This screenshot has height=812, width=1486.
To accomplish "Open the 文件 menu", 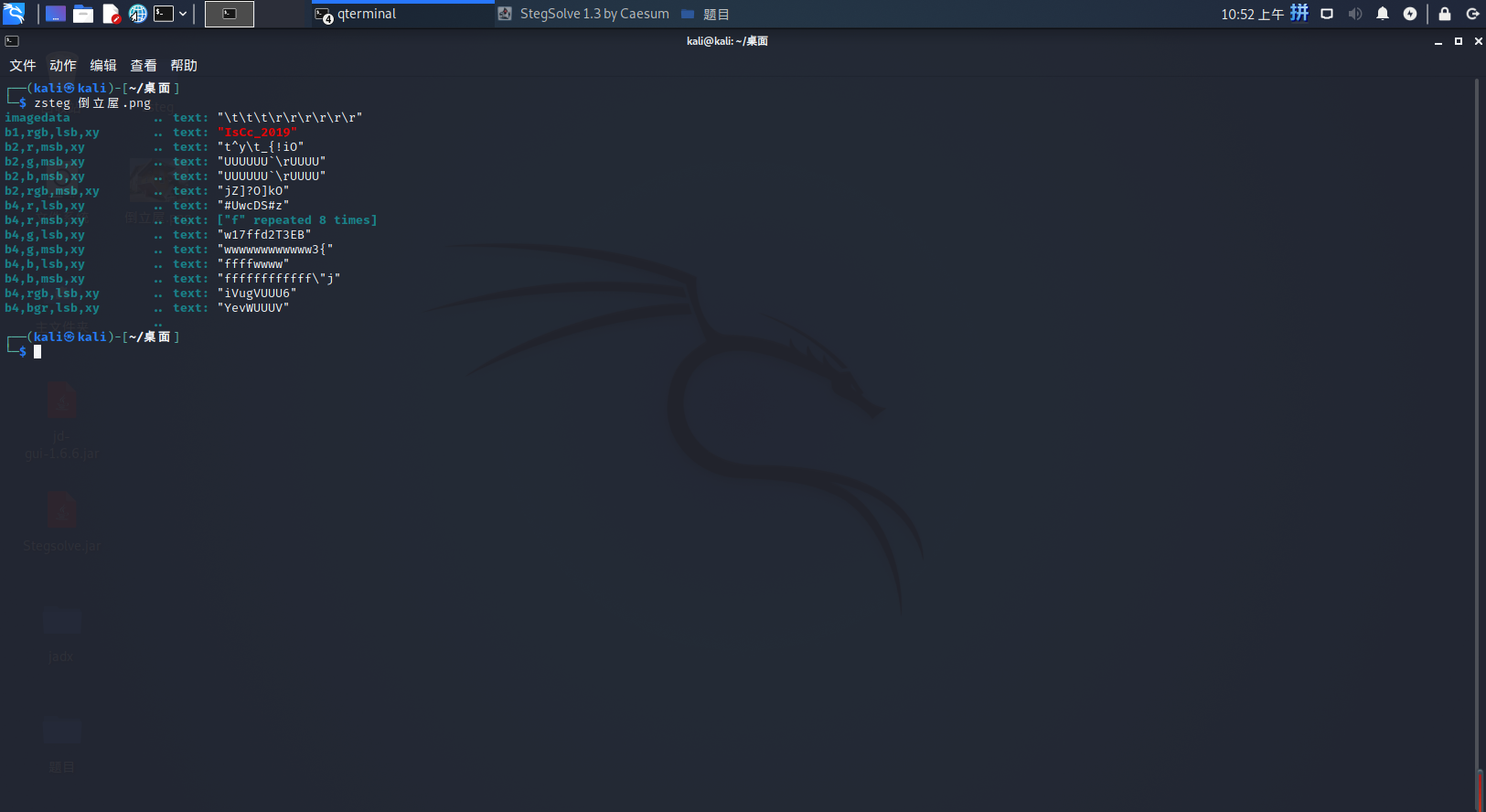I will pos(23,65).
